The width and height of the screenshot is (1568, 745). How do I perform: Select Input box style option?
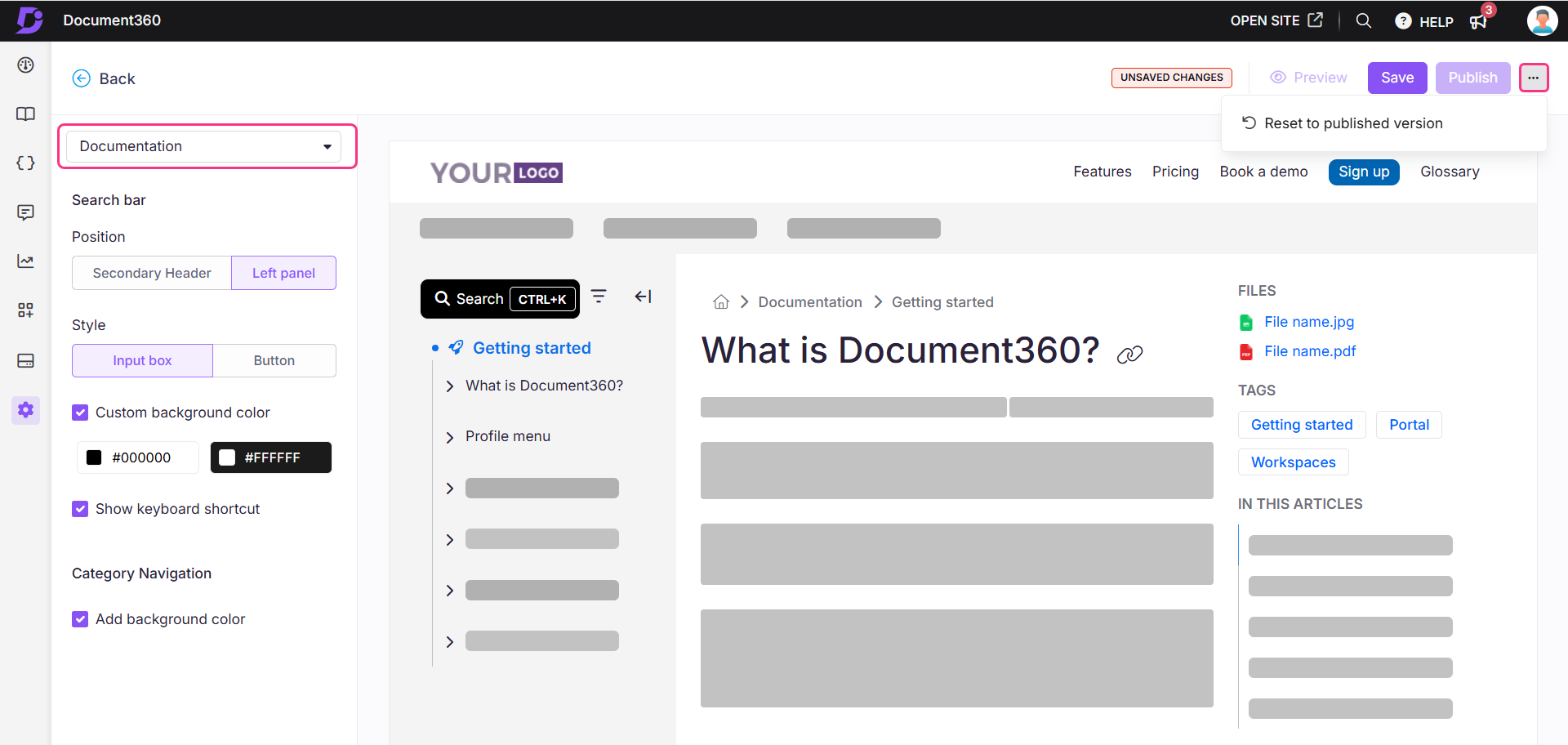pyautogui.click(x=142, y=360)
